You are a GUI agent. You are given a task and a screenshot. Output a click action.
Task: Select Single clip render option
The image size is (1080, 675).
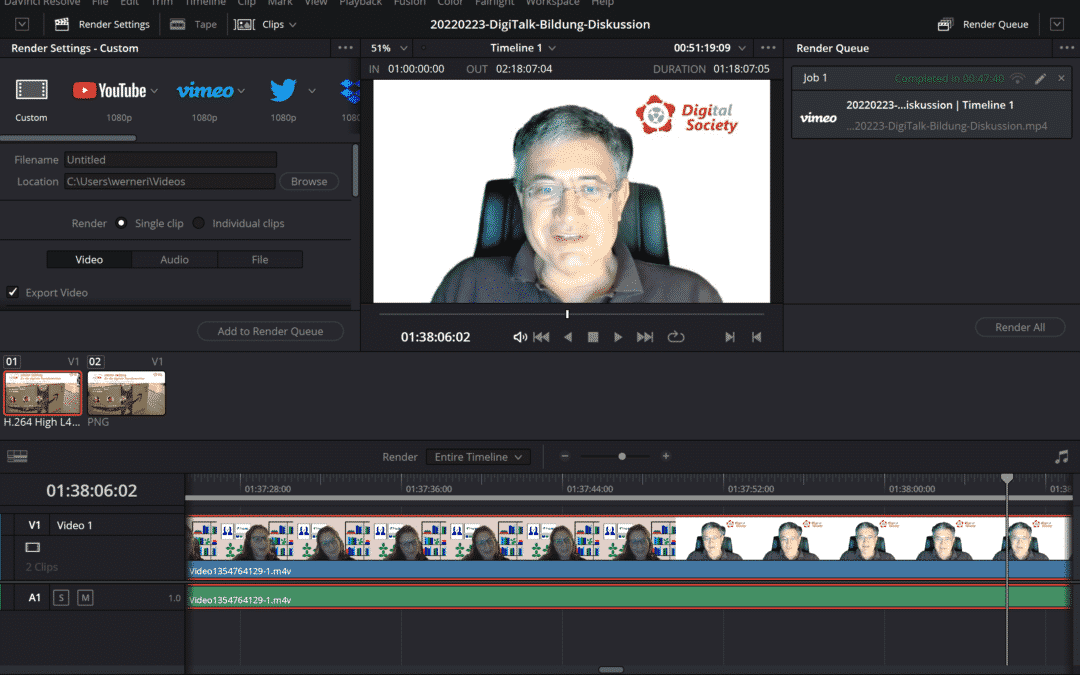[121, 222]
